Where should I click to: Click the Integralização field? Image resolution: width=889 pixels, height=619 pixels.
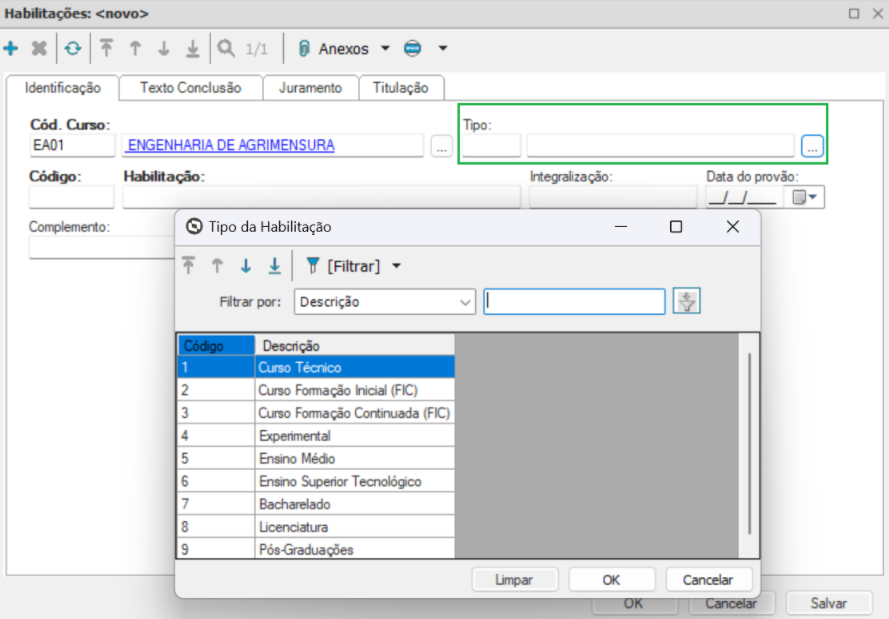click(613, 197)
